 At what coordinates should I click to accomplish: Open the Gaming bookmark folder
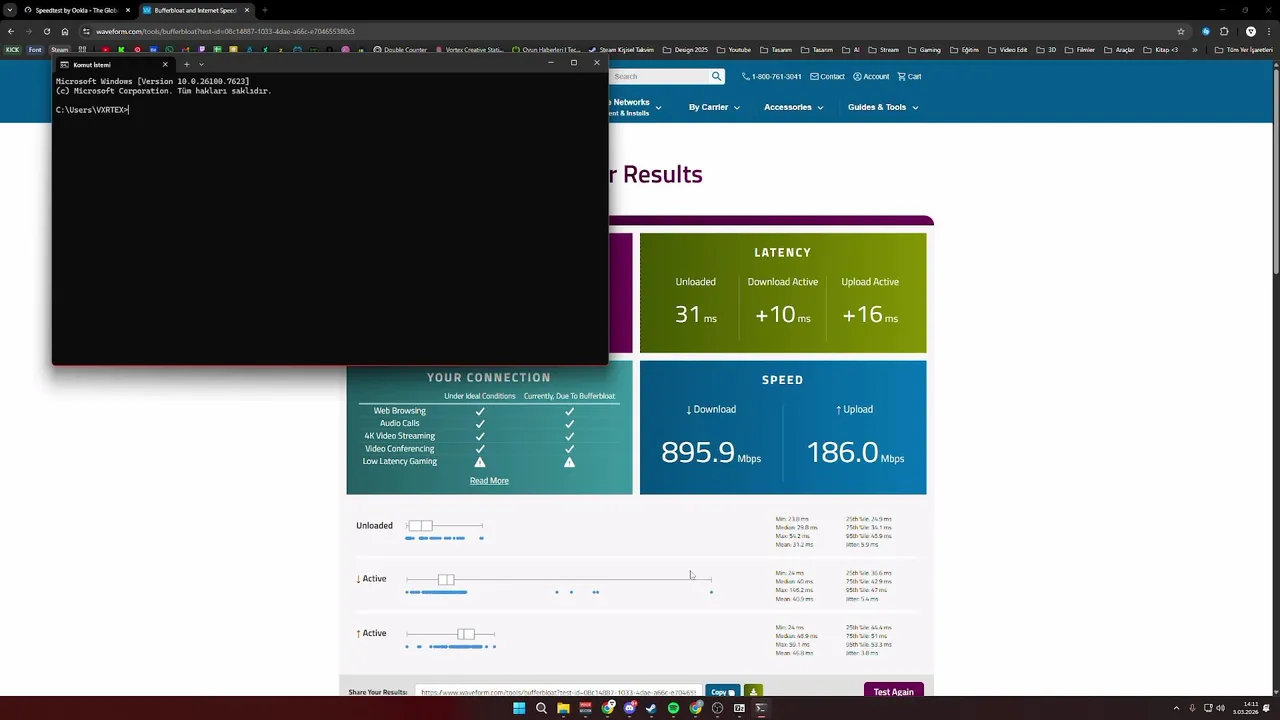point(924,49)
